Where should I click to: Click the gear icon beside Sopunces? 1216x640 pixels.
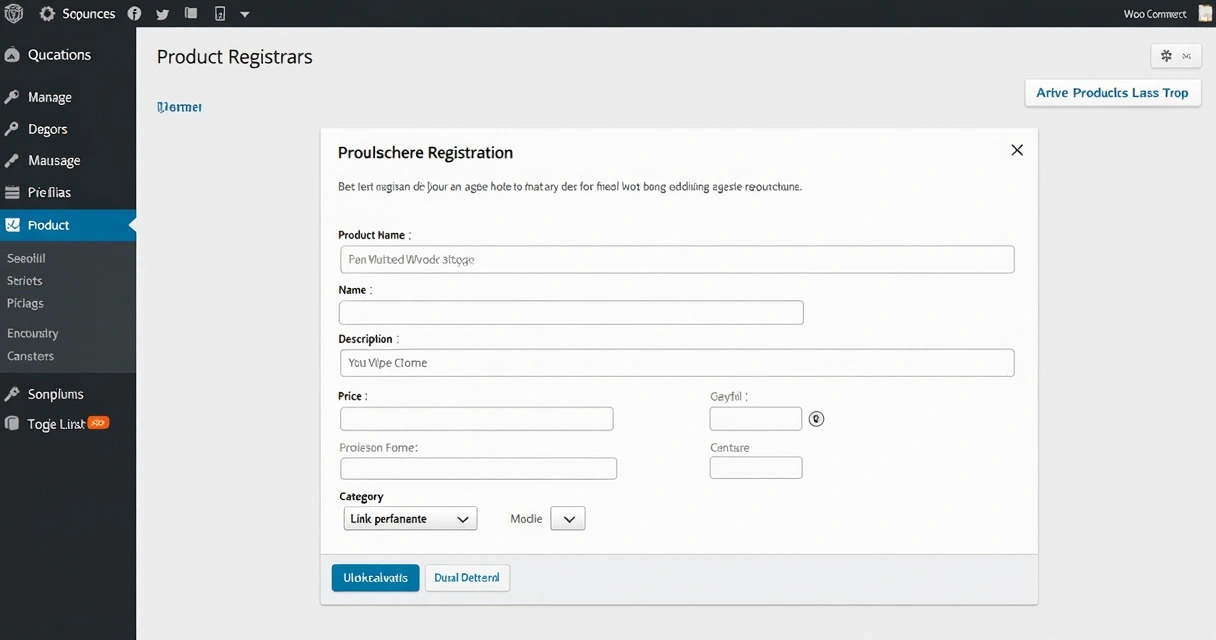coord(47,14)
